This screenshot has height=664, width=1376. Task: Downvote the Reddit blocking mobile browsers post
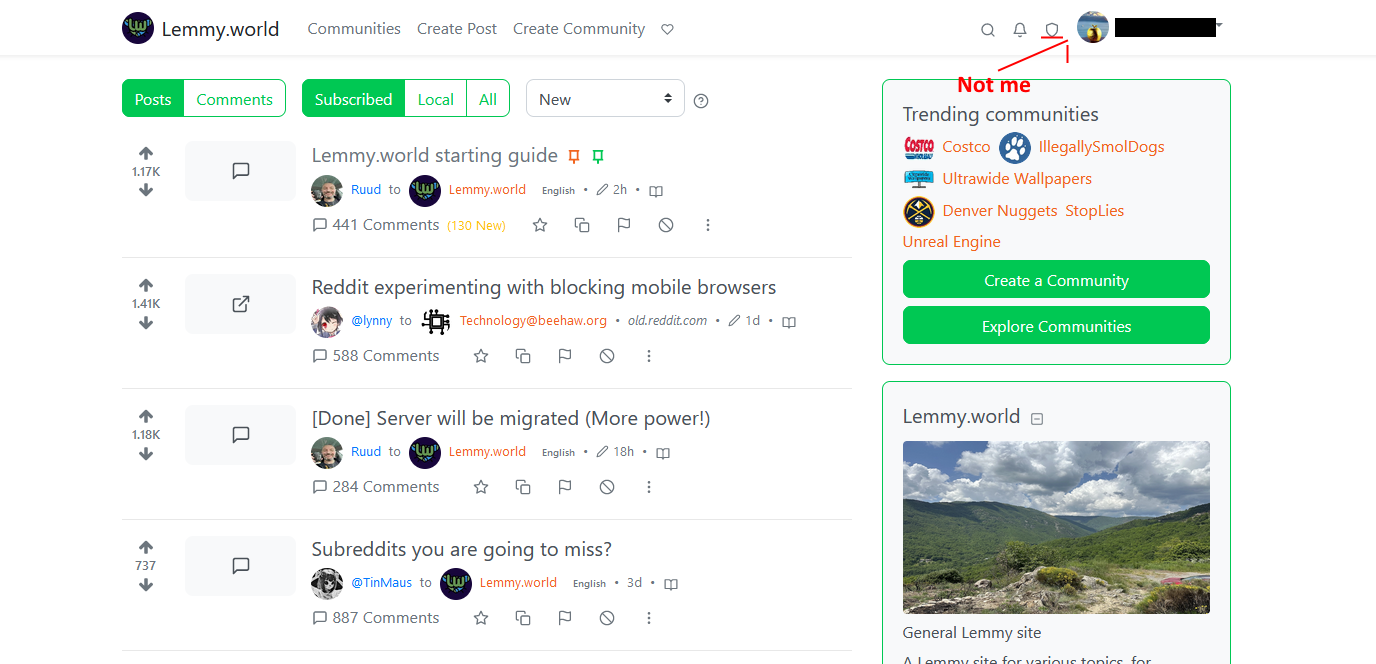146,323
